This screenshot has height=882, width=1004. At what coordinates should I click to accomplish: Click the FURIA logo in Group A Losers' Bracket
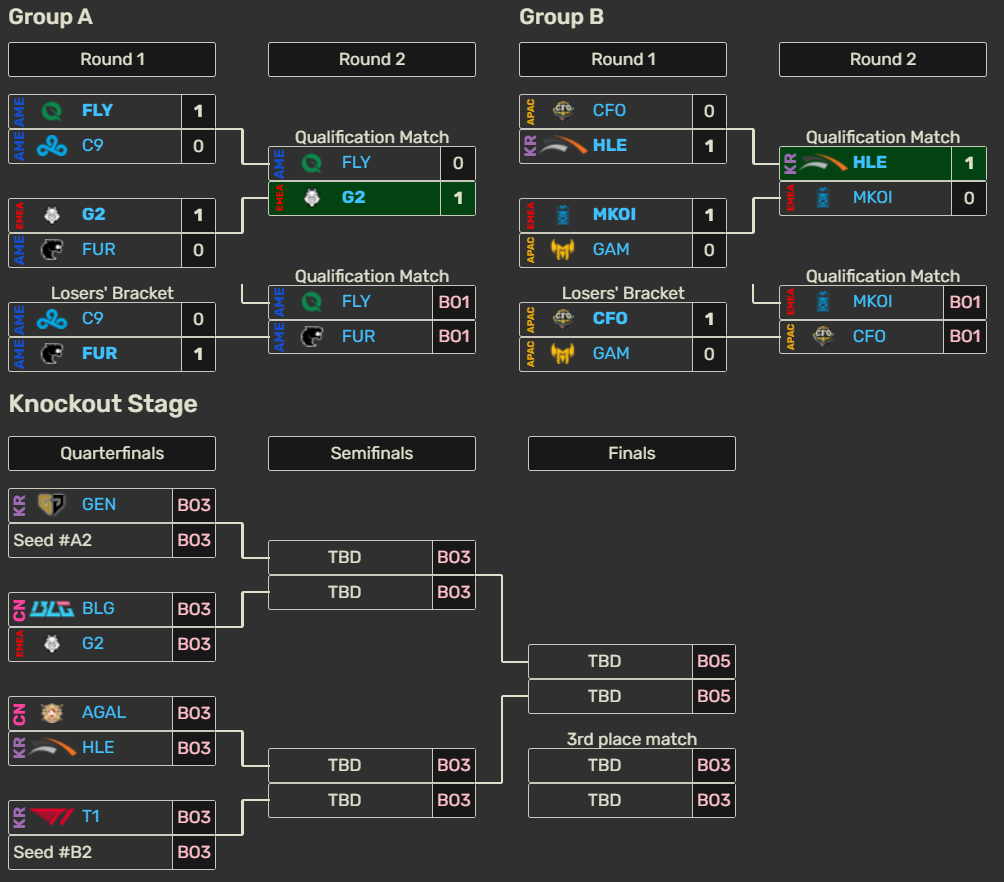(x=52, y=354)
